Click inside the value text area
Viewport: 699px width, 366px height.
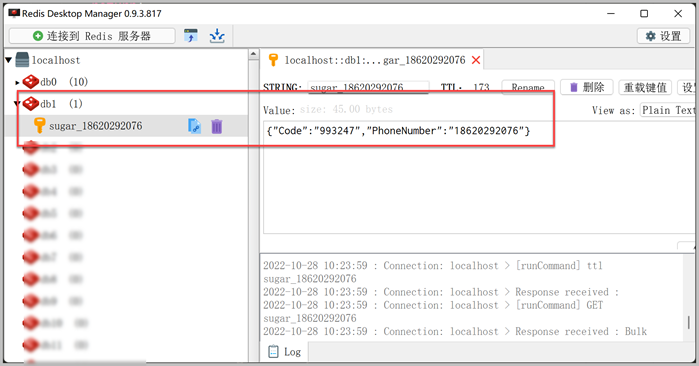pos(479,177)
